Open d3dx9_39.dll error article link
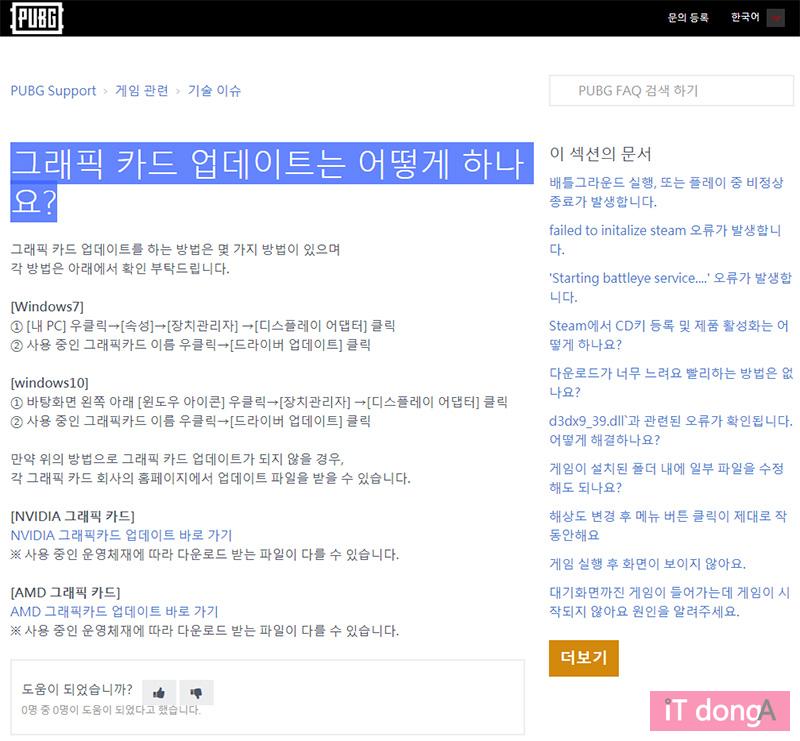Image resolution: width=800 pixels, height=741 pixels. (x=670, y=430)
